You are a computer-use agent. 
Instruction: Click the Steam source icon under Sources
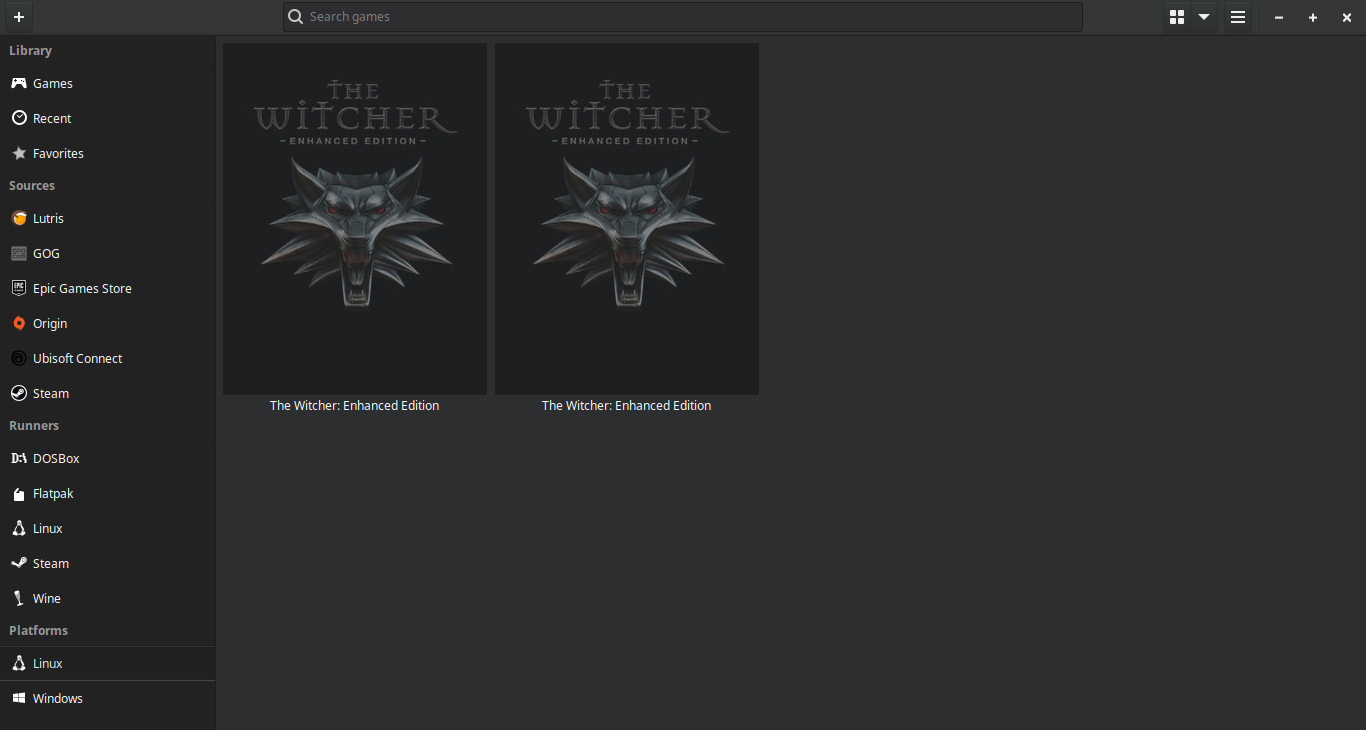click(x=19, y=393)
